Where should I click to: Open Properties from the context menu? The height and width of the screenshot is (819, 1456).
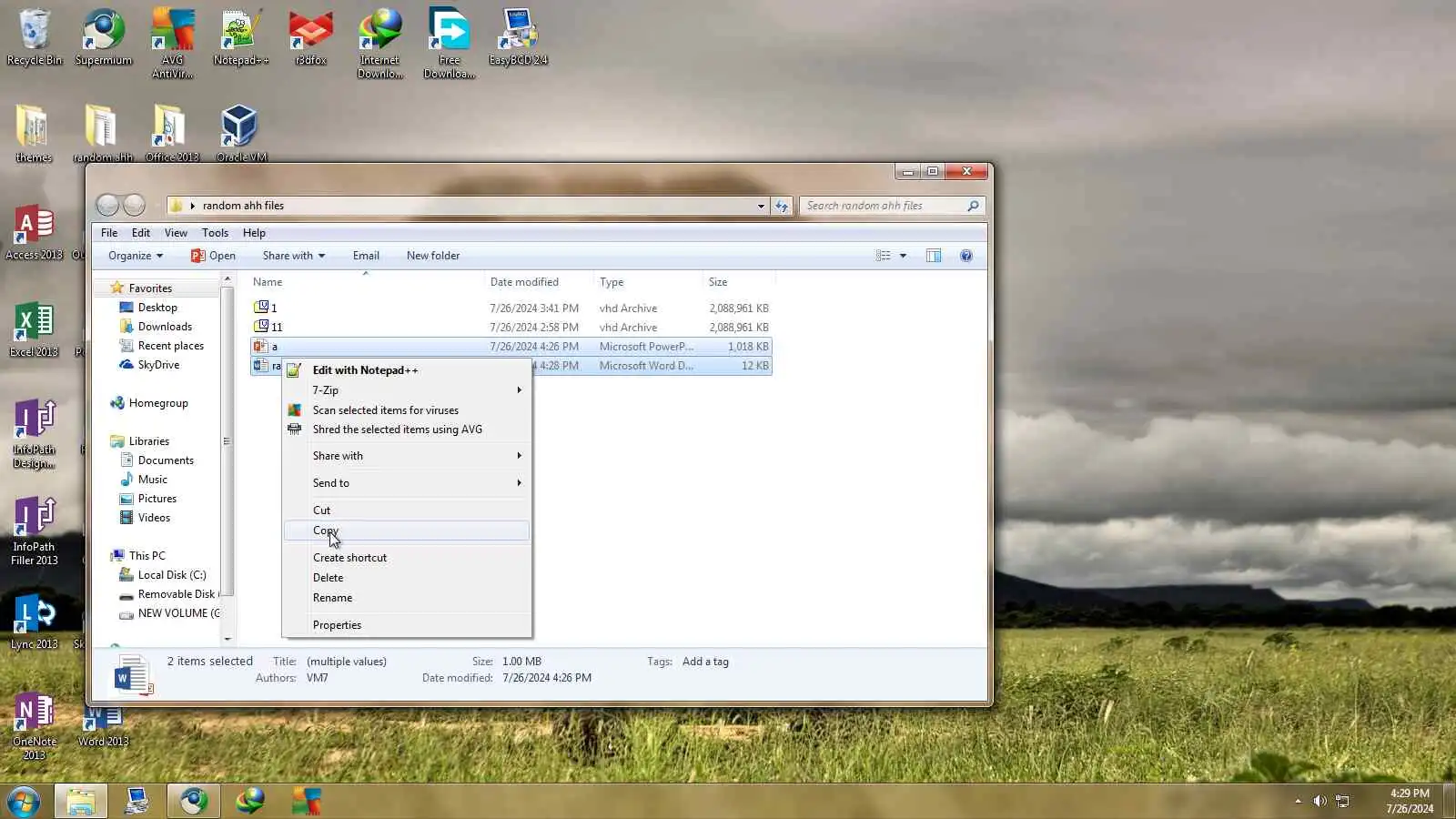(407, 625)
